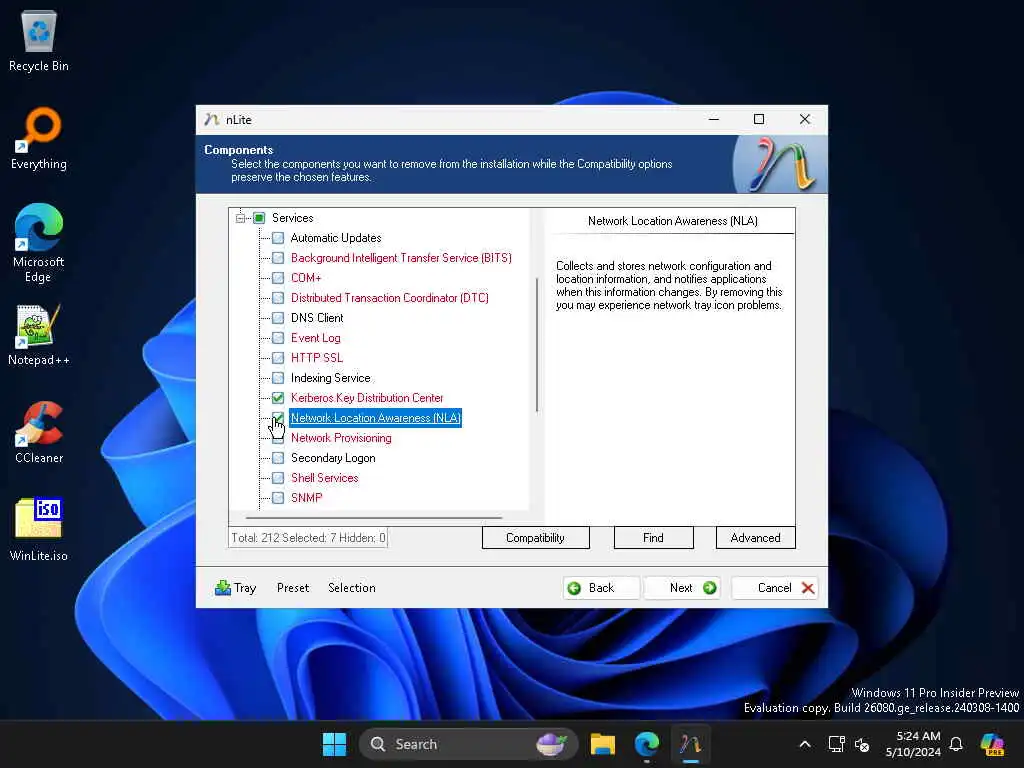The width and height of the screenshot is (1024, 768).
Task: Select the DNS Client tree row
Action: tap(317, 318)
